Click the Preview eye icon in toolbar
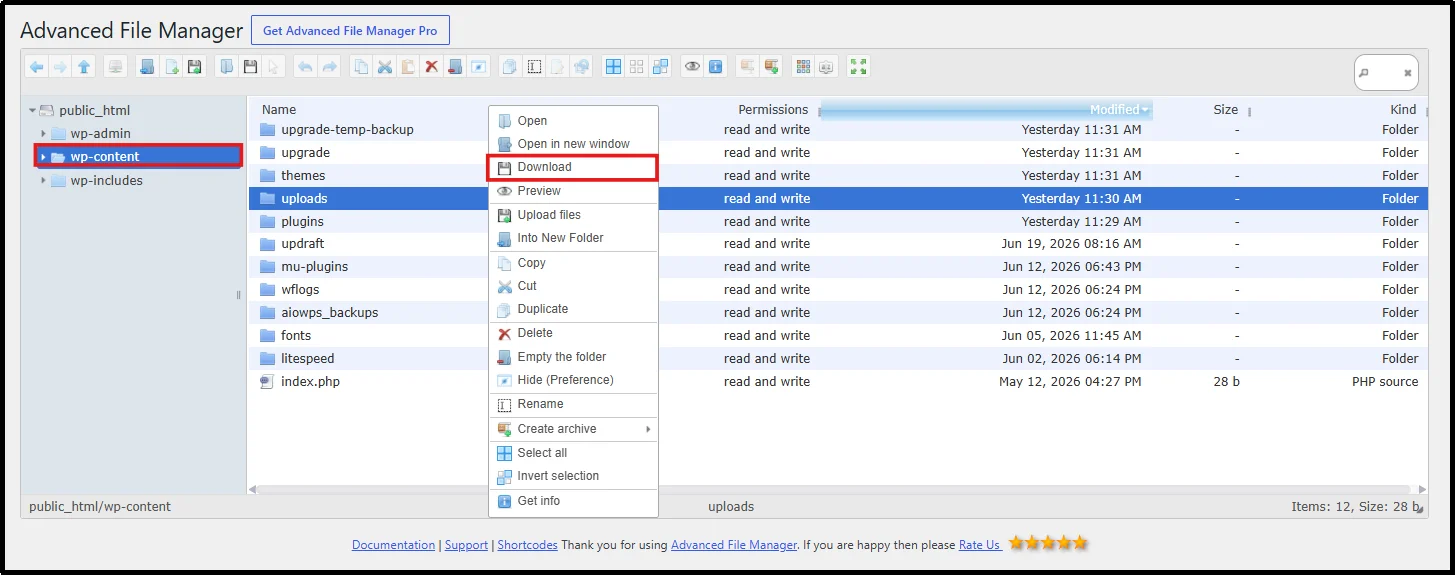Image resolution: width=1455 pixels, height=576 pixels. (692, 67)
